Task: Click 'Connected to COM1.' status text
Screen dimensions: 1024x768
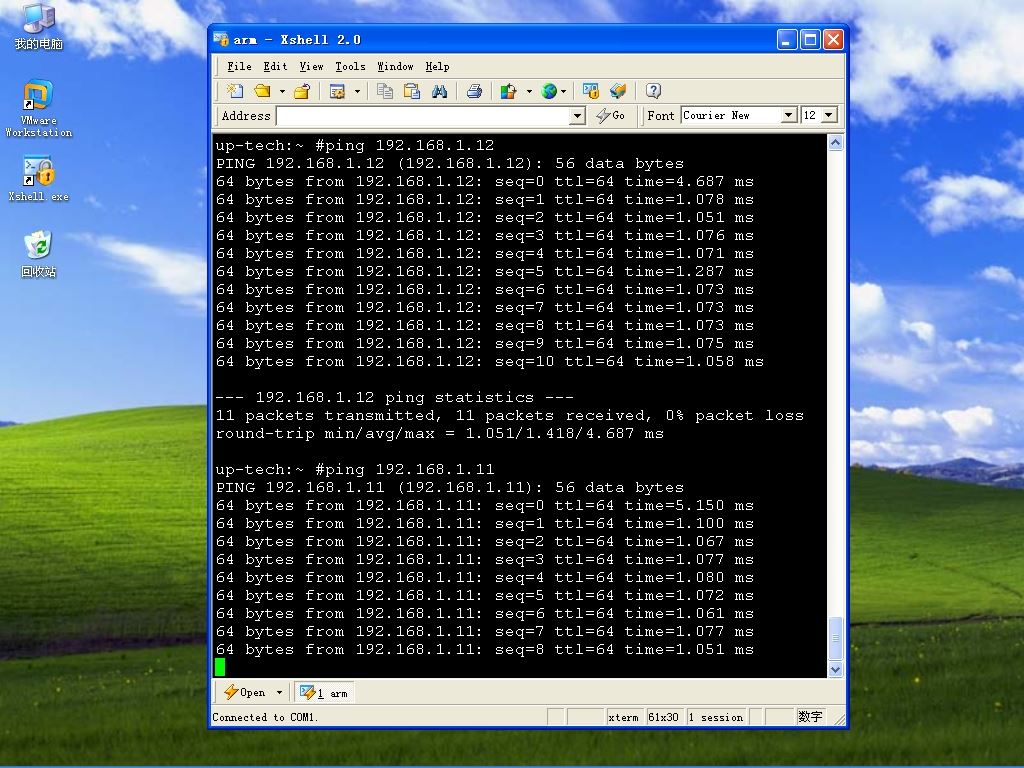Action: (265, 717)
